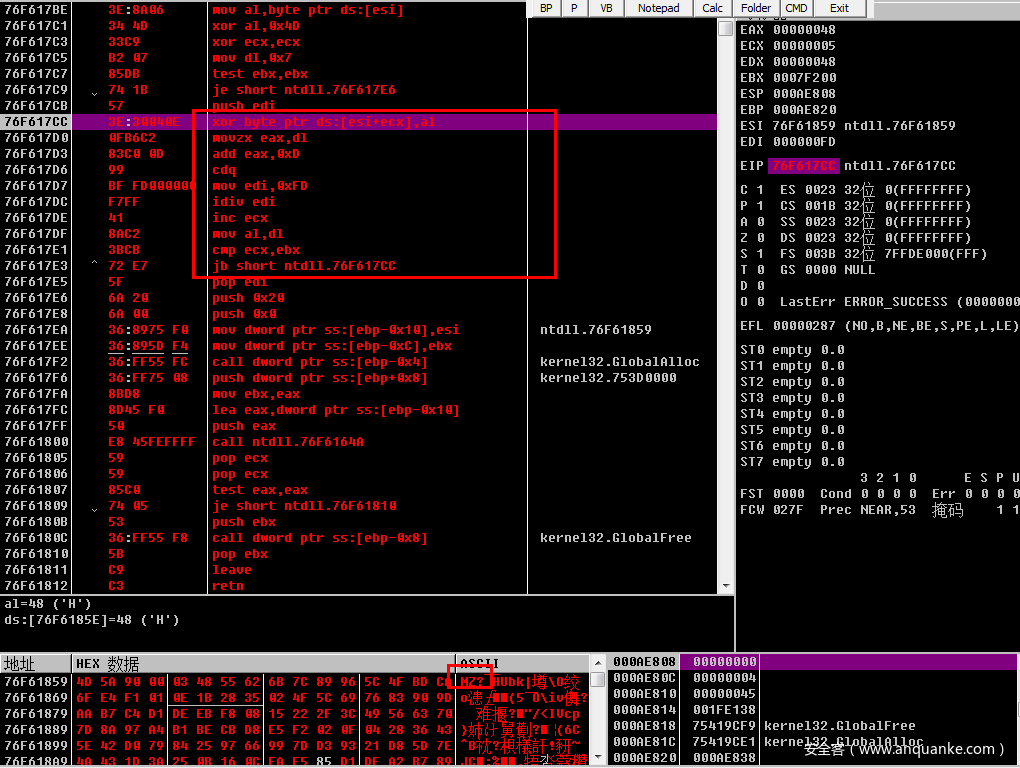This screenshot has height=768, width=1020.
Task: Toggle the Z zero flag value
Action: tap(758, 238)
